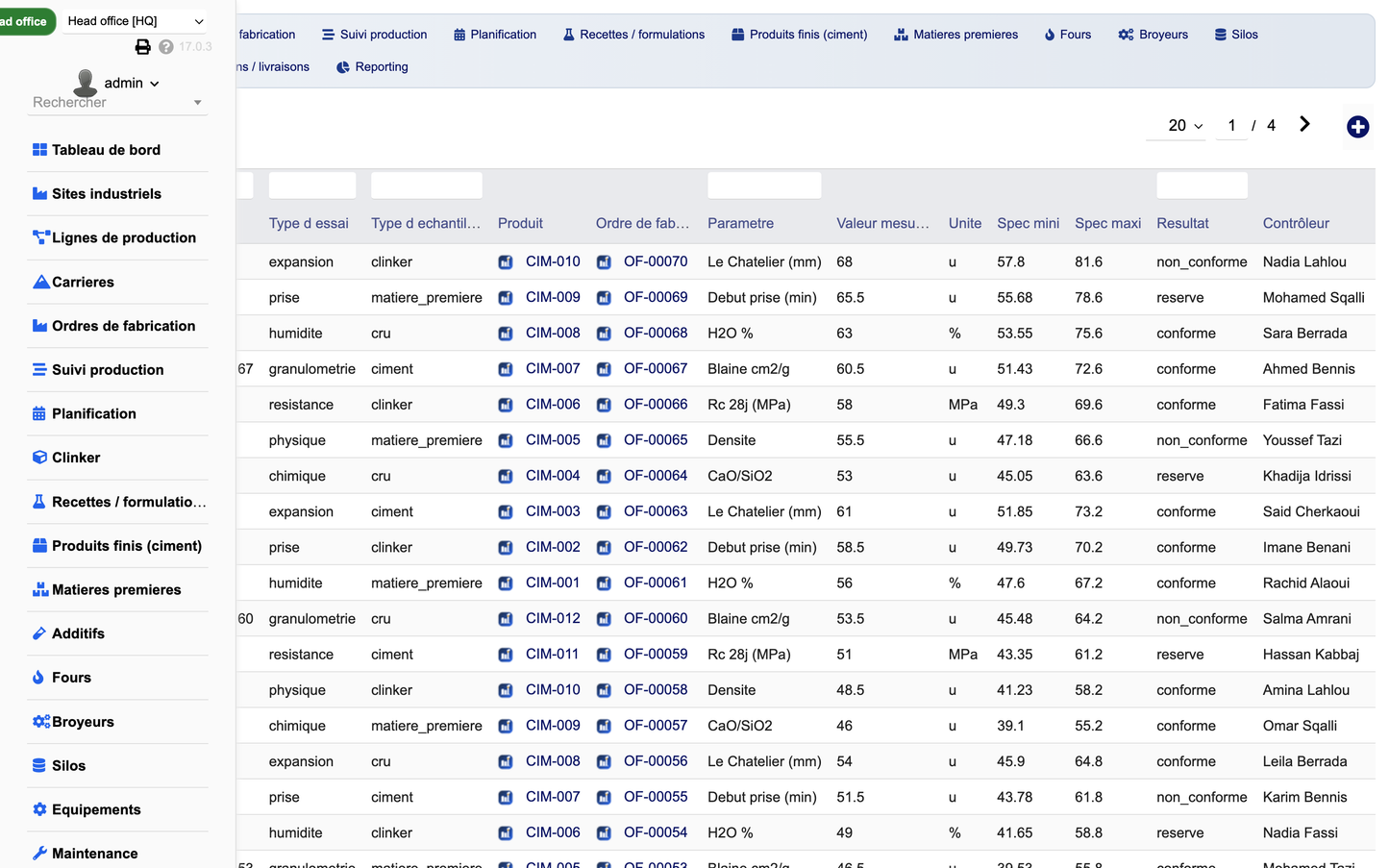Sort by Spec mini column header

click(x=1028, y=223)
